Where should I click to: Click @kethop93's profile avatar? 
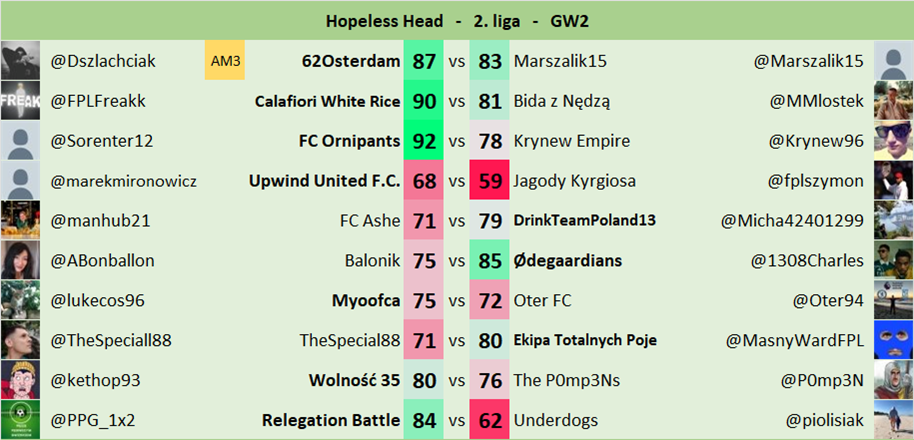pyautogui.click(x=20, y=380)
